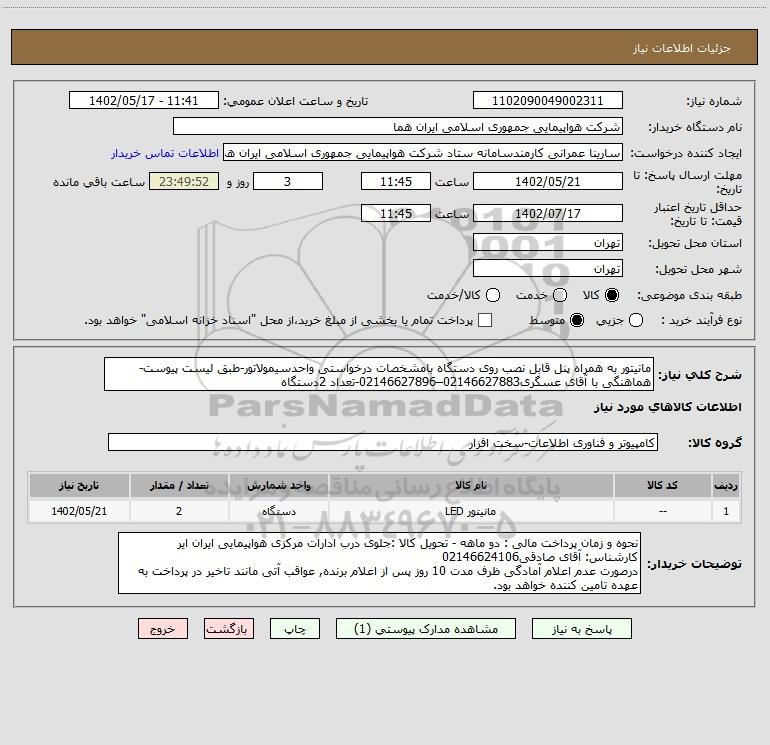The height and width of the screenshot is (745, 770).
Task: Click the تعداد / مقدار column header
Action: 179,485
